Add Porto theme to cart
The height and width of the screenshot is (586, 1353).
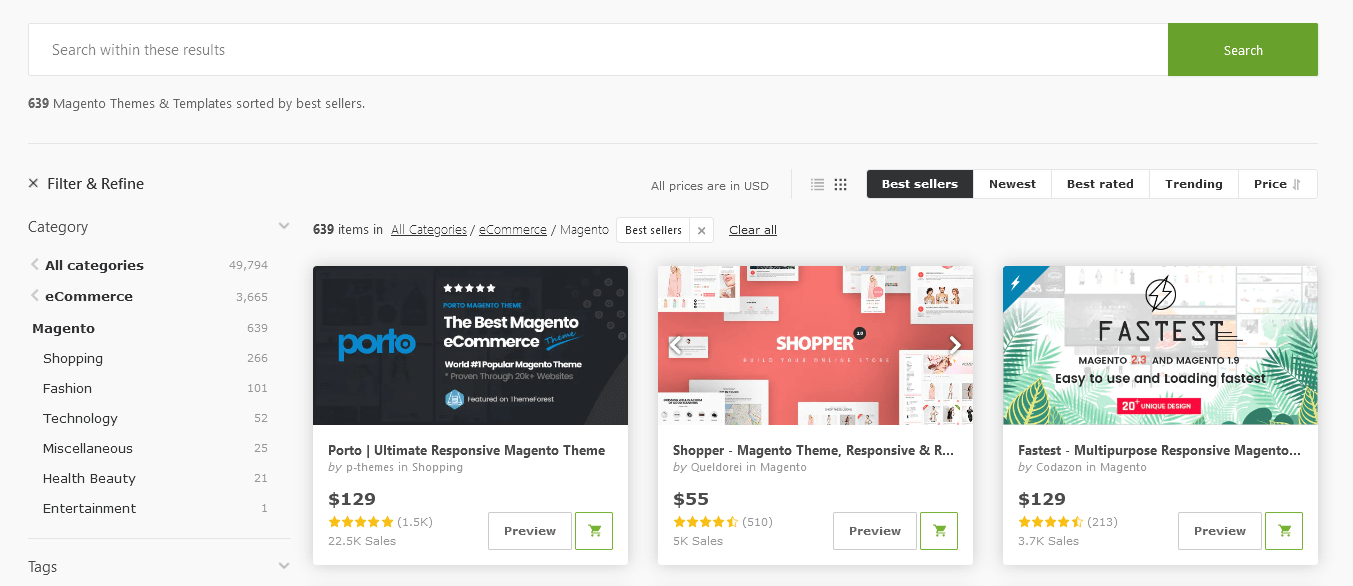point(594,530)
